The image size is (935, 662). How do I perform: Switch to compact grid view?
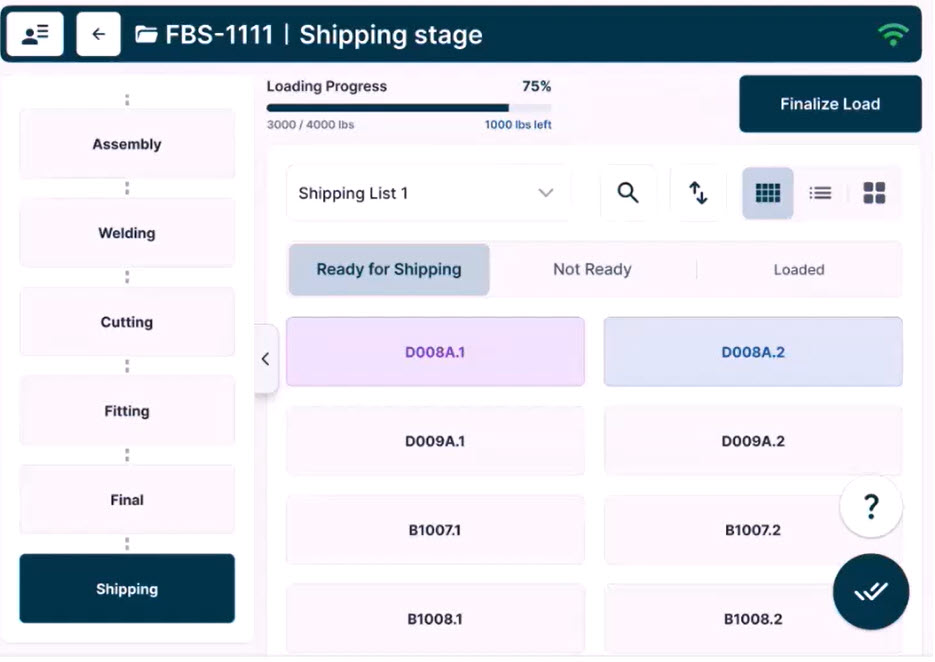(x=768, y=193)
